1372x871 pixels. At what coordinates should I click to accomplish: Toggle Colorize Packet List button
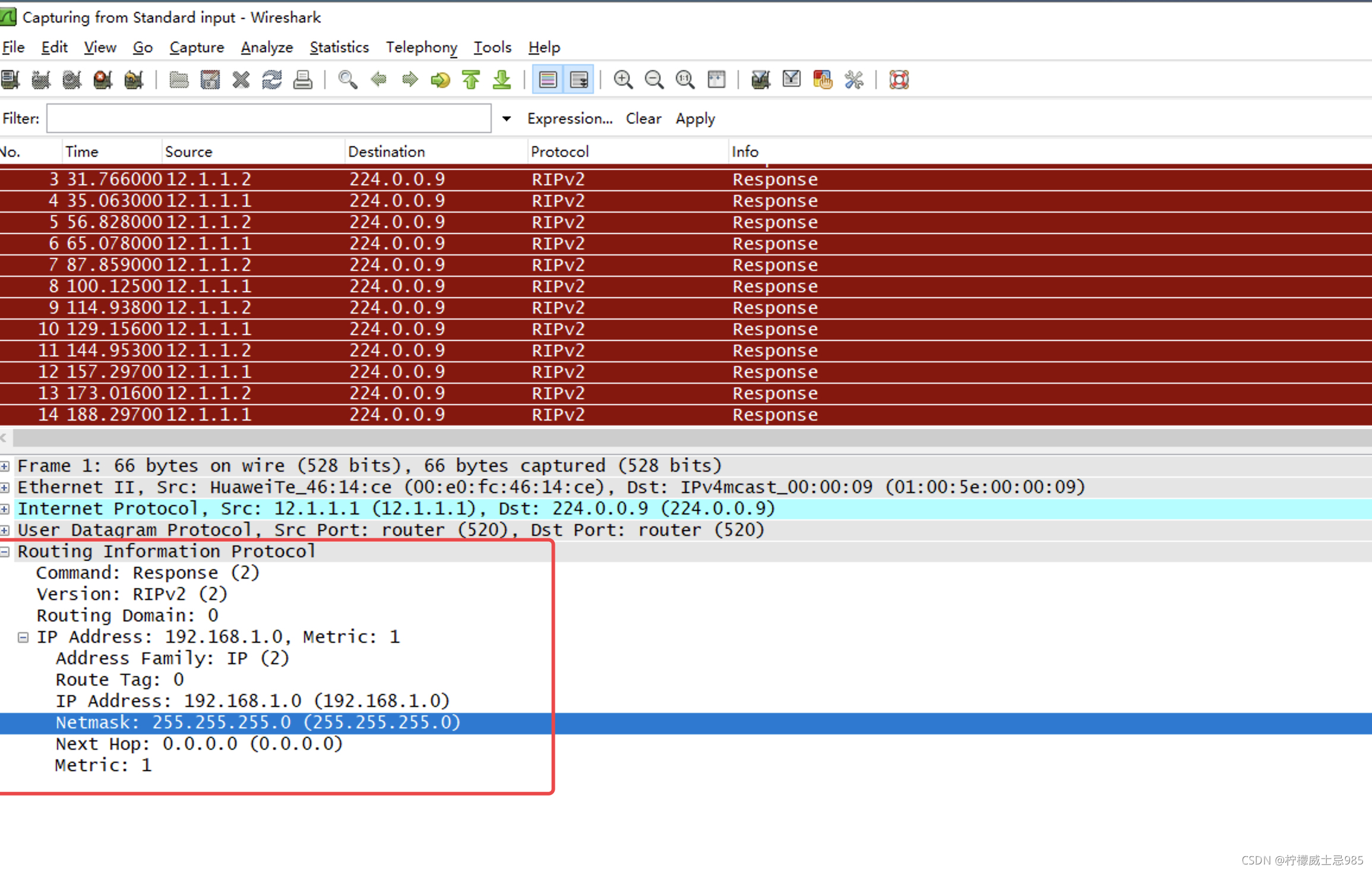(548, 80)
